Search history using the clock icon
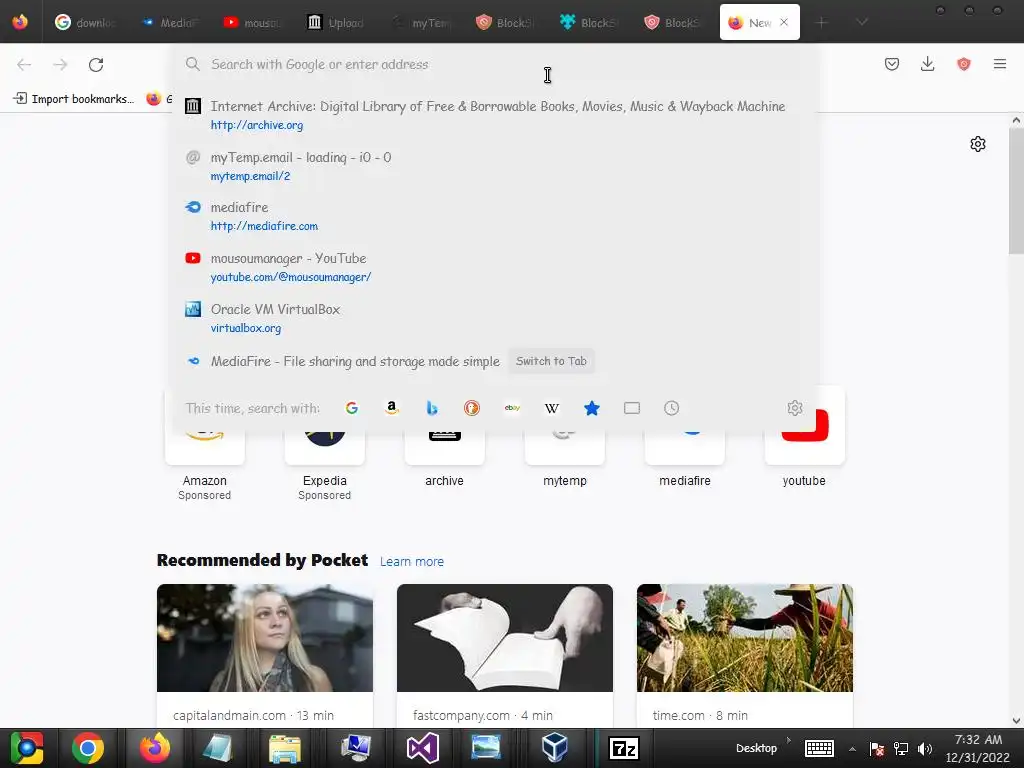 click(x=671, y=408)
